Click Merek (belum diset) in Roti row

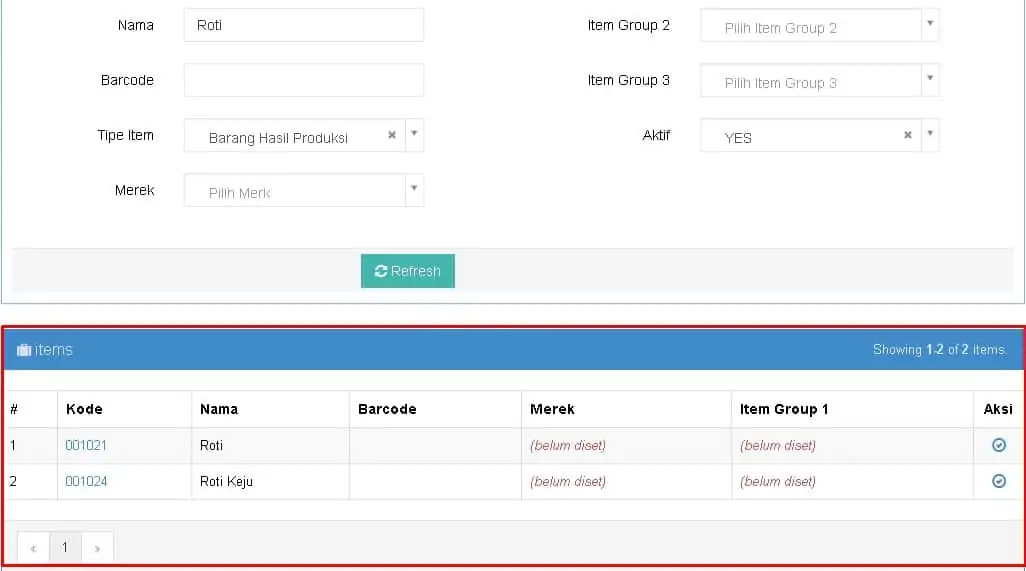click(x=568, y=445)
